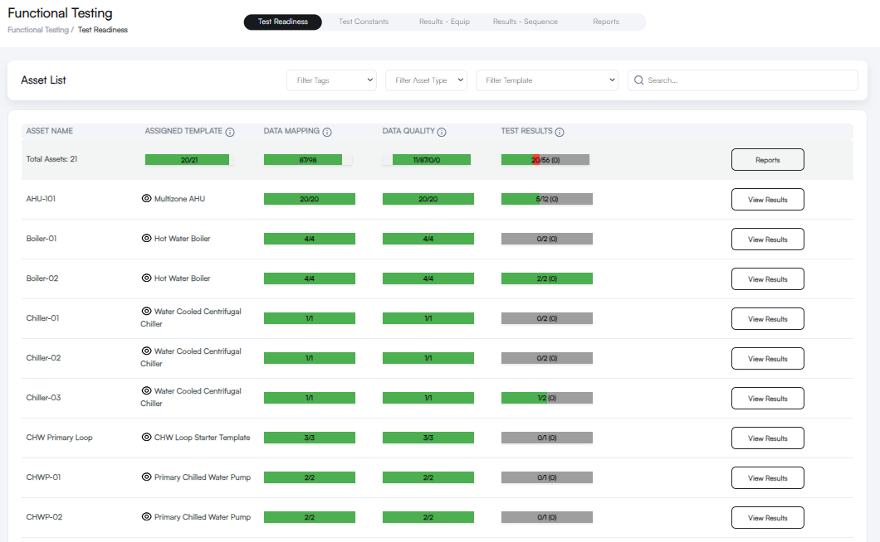The image size is (880, 542).
Task: Expand the Filter Template dropdown
Action: 547,80
